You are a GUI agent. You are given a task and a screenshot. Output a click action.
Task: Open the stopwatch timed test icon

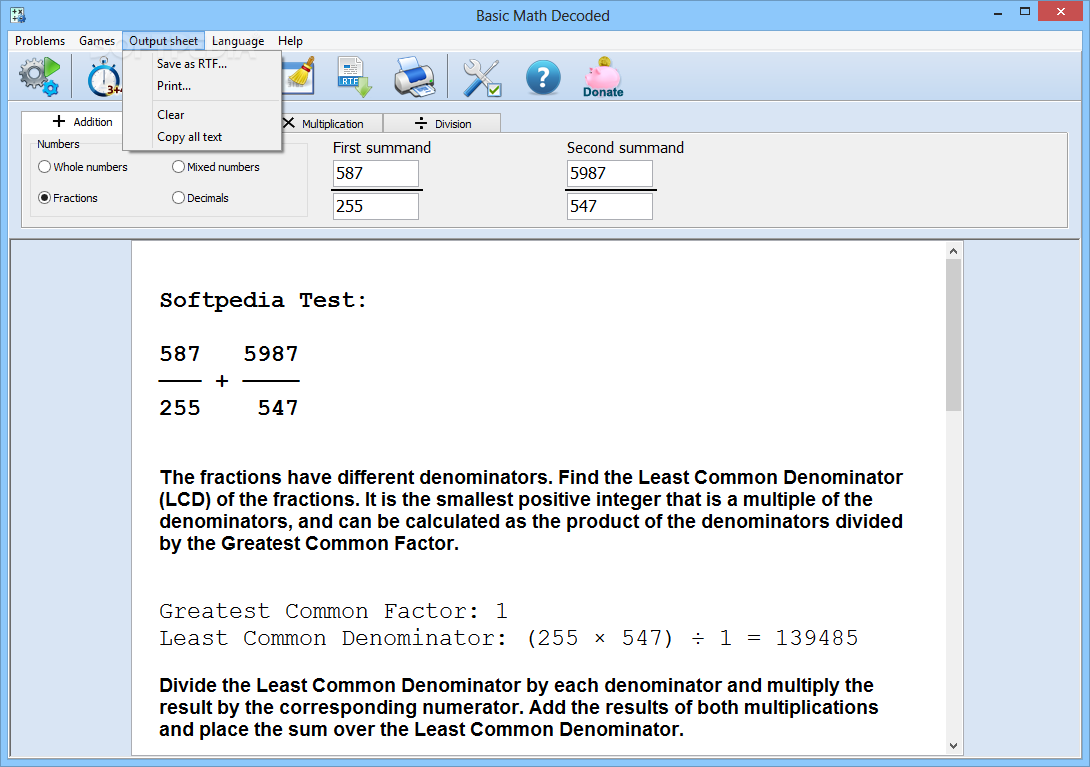pyautogui.click(x=104, y=76)
